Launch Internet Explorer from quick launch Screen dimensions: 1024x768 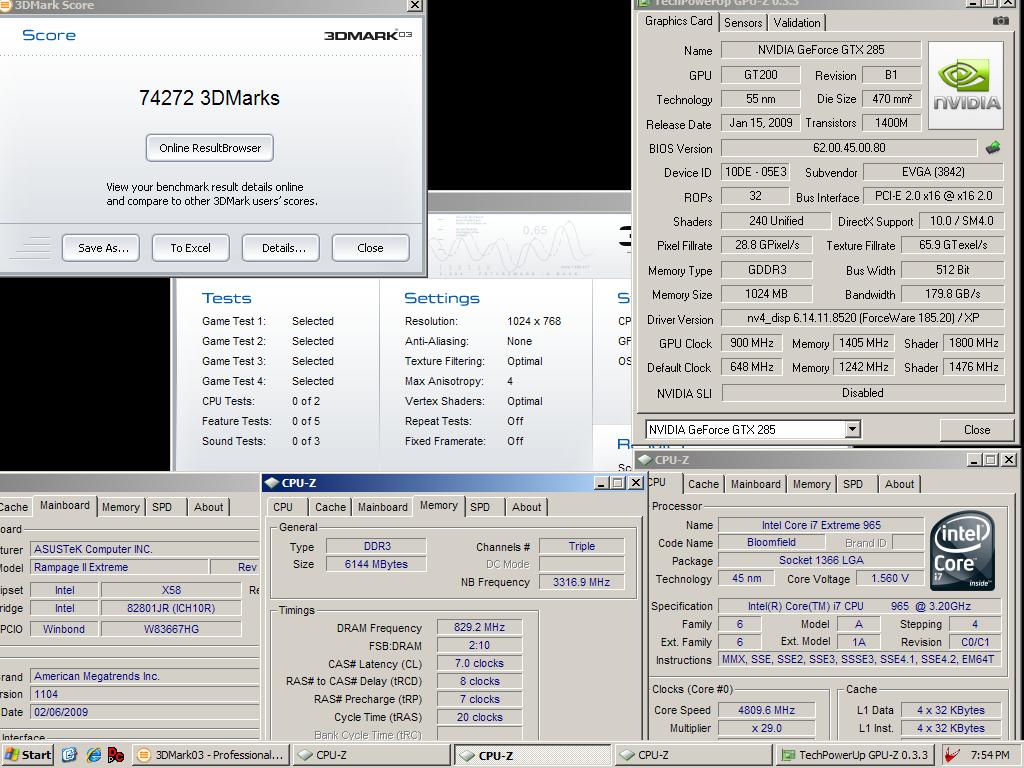[93, 755]
